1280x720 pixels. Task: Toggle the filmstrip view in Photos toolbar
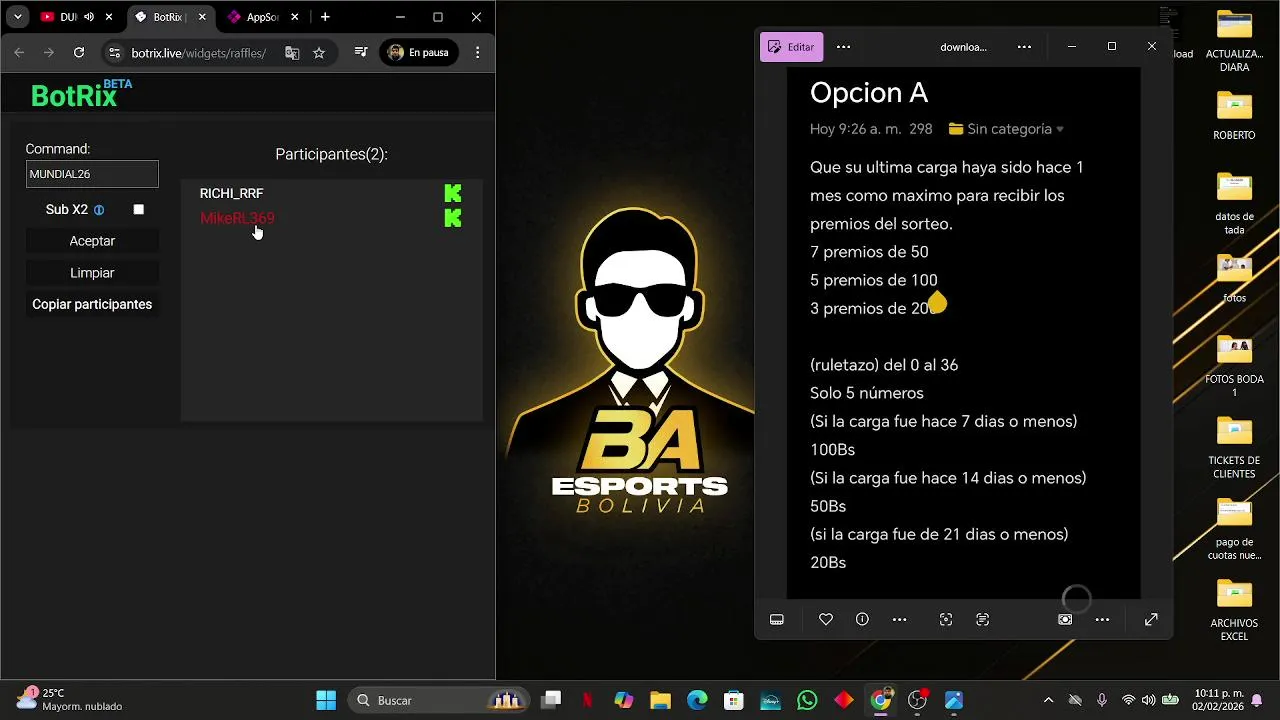click(777, 620)
